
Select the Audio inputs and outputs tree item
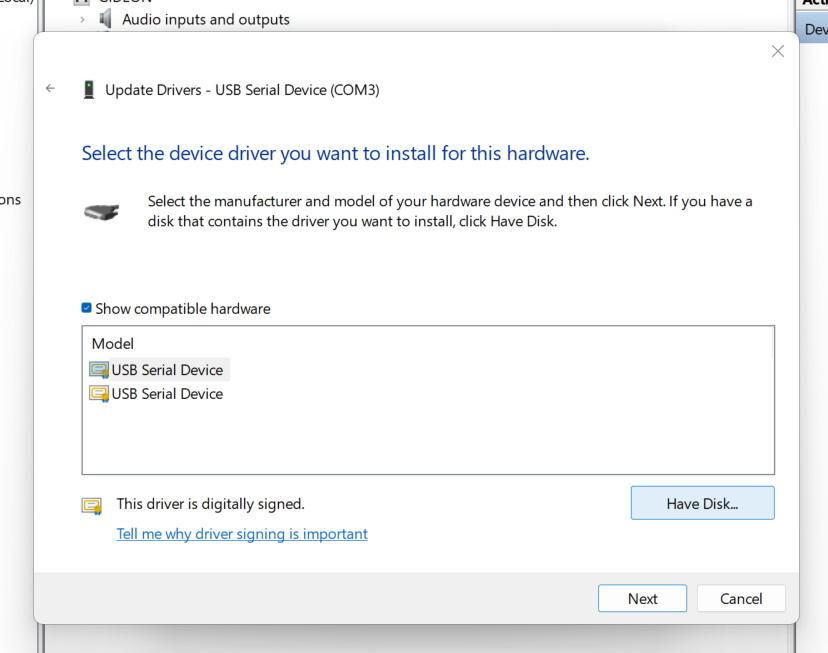[205, 19]
